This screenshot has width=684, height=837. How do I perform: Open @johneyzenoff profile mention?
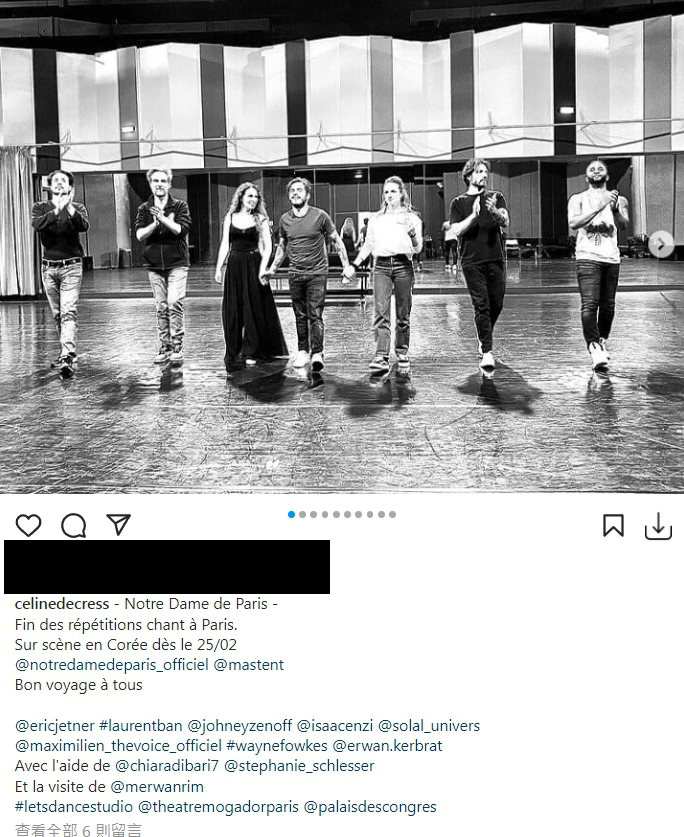coord(240,725)
